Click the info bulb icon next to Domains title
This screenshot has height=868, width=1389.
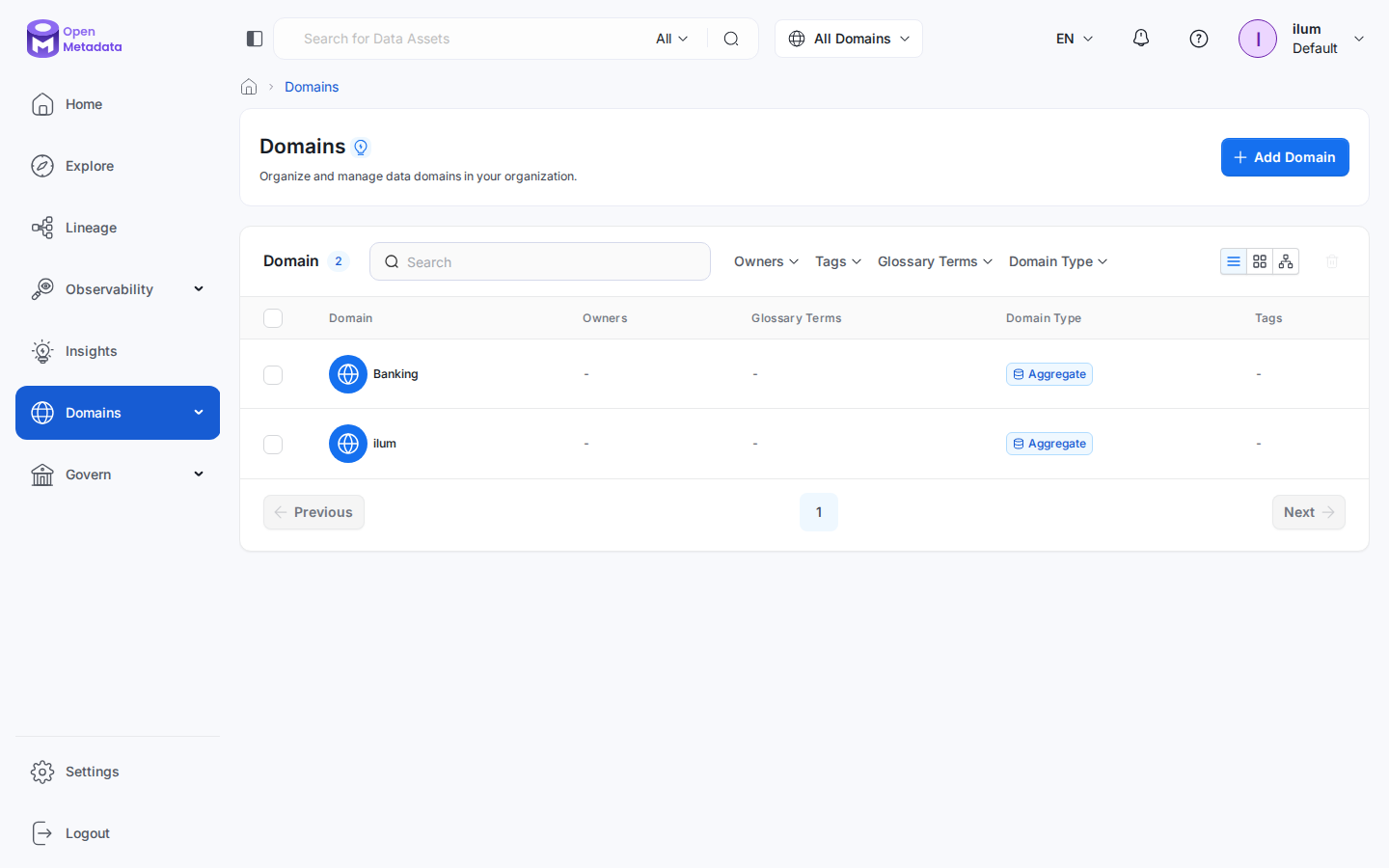[361, 148]
